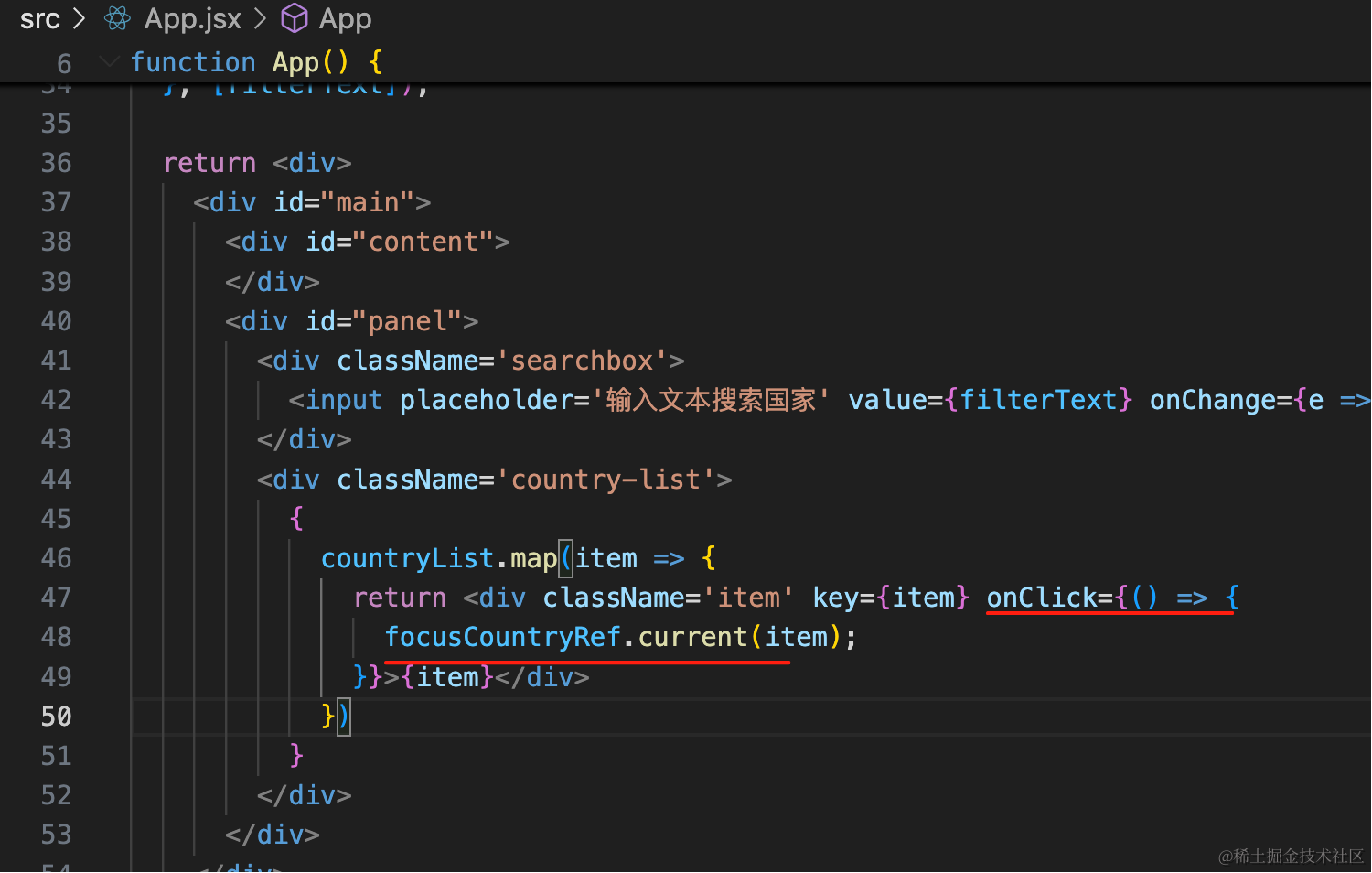Click the 'onClick' attribute on line 47
1372x873 pixels.
click(1042, 598)
